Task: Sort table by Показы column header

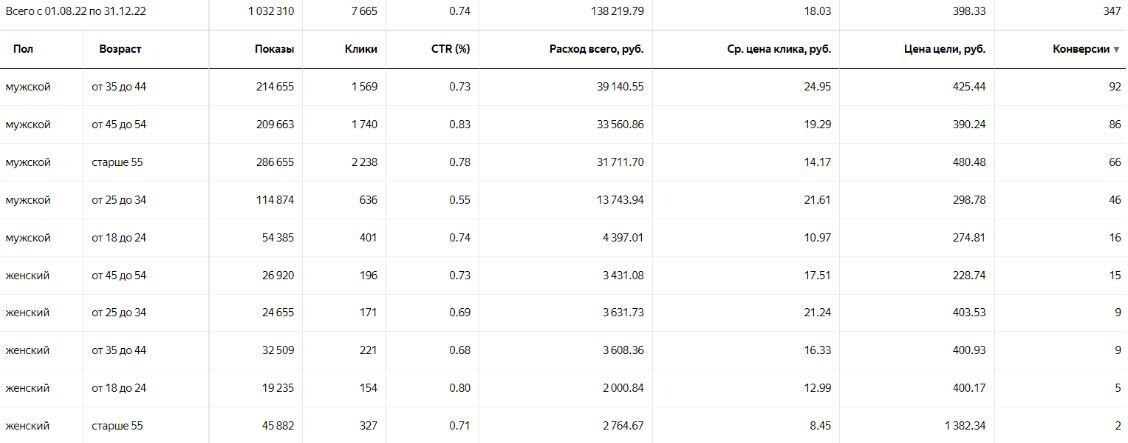Action: (x=274, y=49)
